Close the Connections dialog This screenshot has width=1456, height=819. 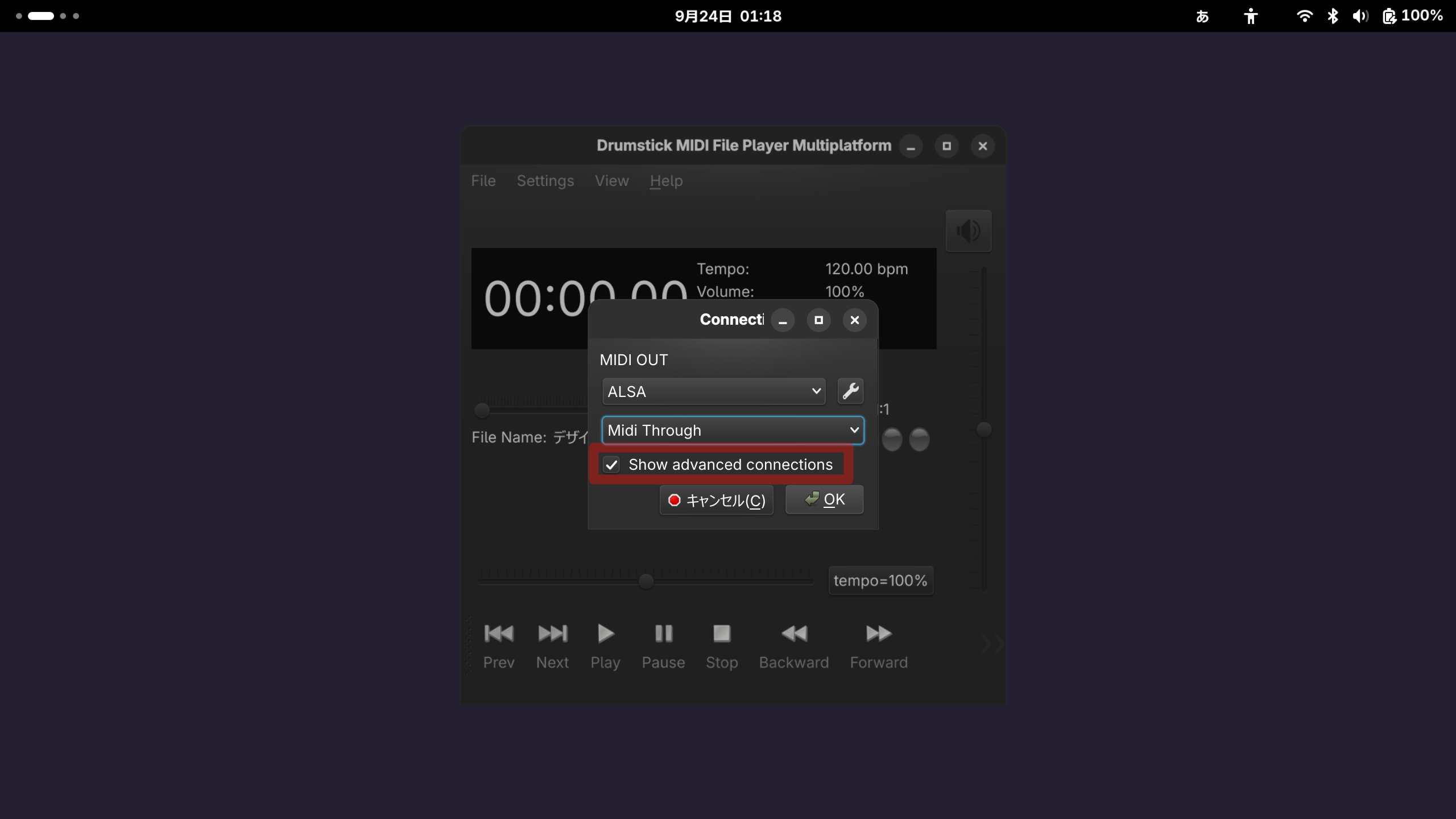(x=854, y=320)
